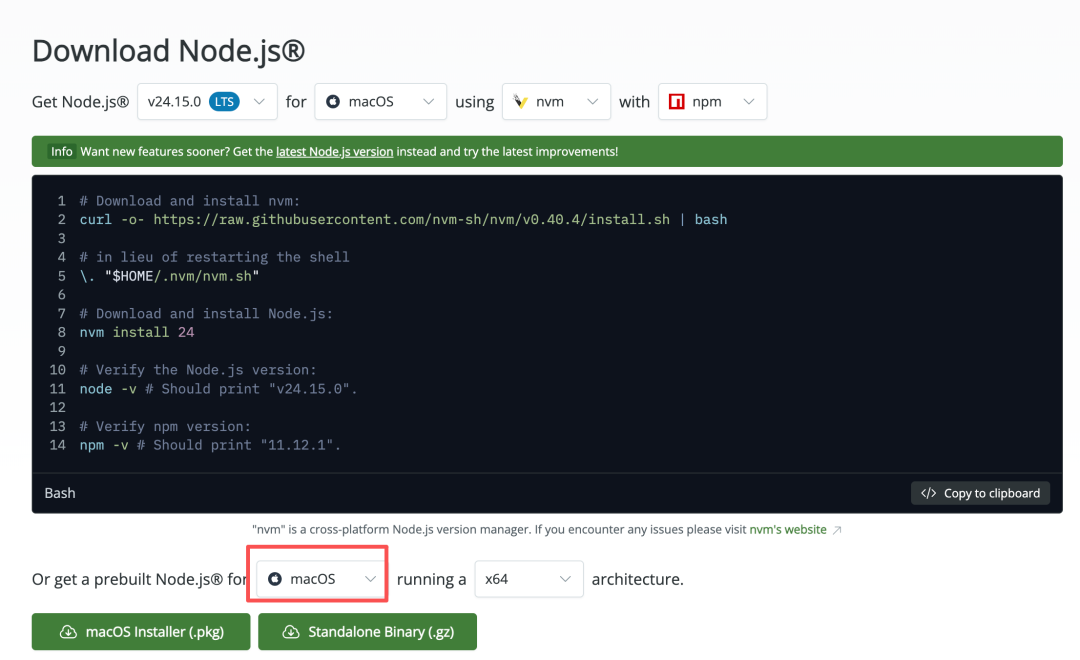Click the 'node -v' code line
The height and width of the screenshot is (660, 1080).
[x=218, y=389]
